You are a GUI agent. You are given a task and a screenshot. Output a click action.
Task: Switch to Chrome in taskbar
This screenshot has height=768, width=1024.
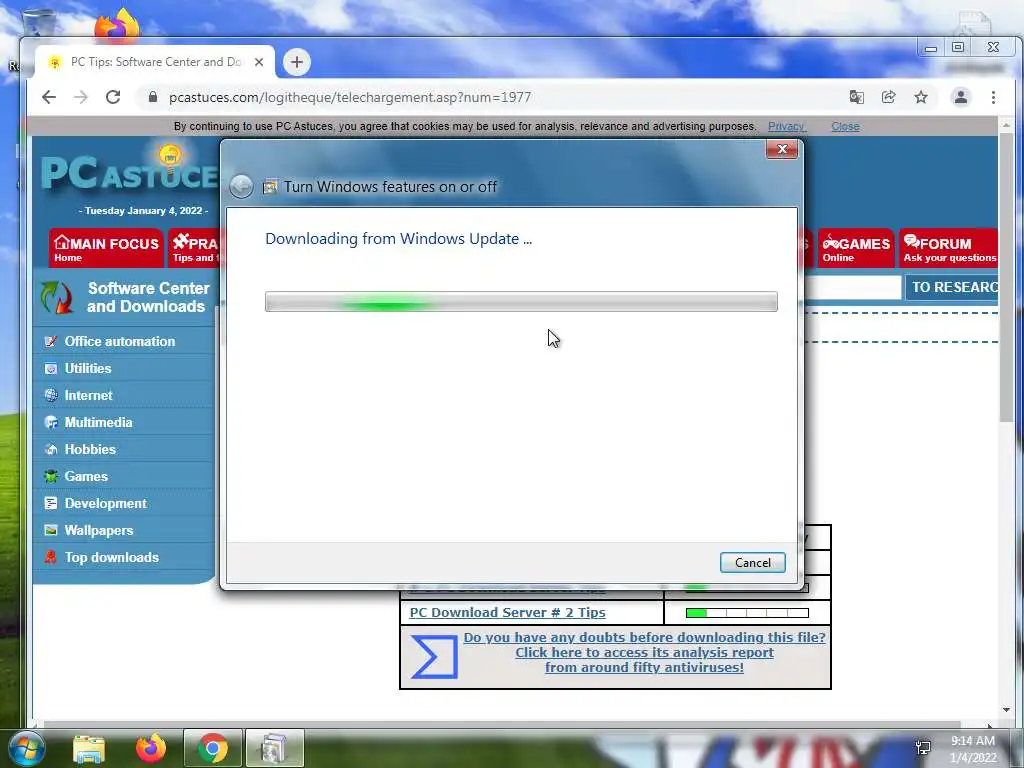pyautogui.click(x=213, y=748)
